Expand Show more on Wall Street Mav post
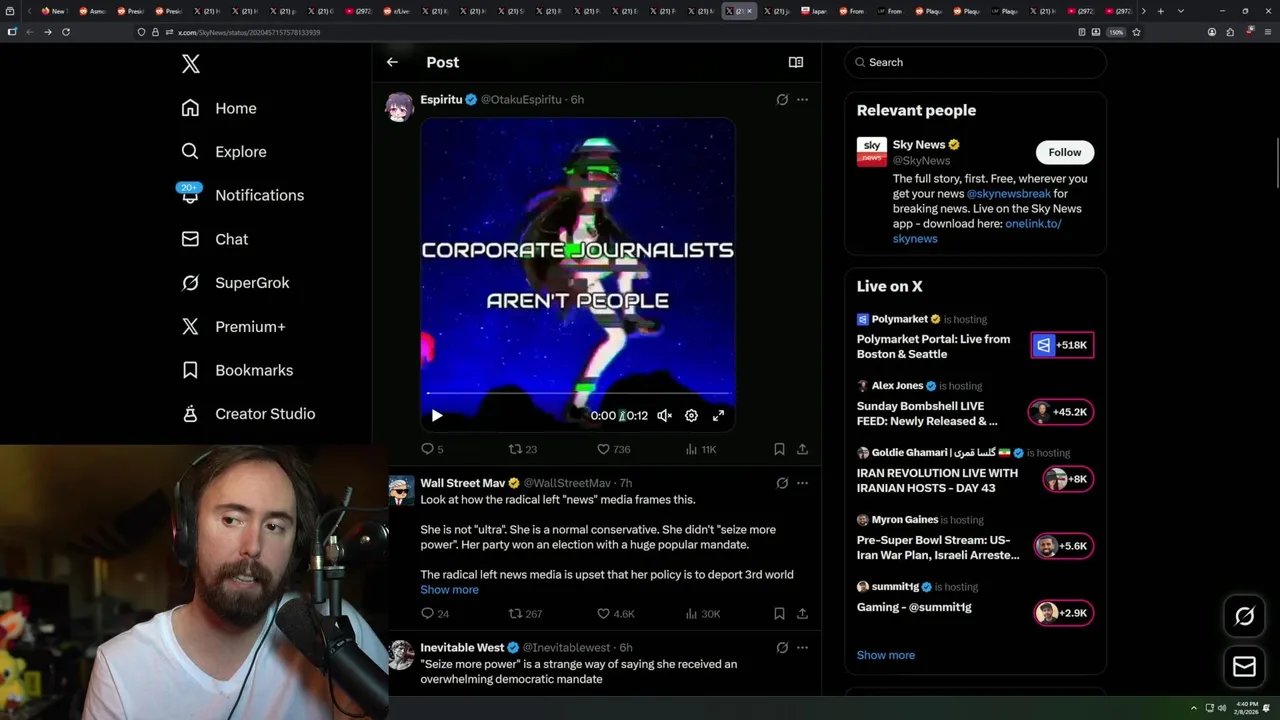 (449, 589)
